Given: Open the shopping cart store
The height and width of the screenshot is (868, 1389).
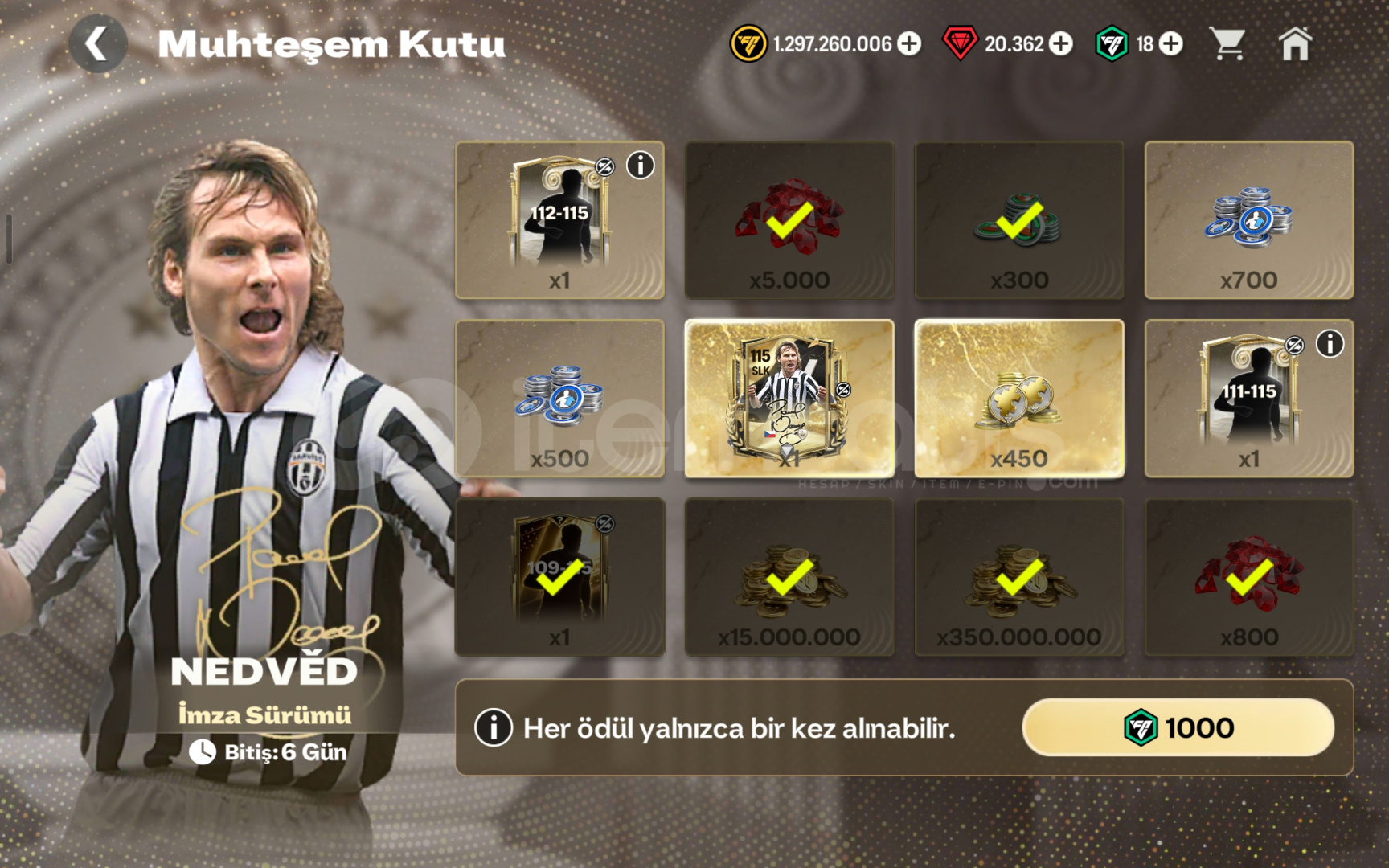Looking at the screenshot, I should pos(1227,43).
